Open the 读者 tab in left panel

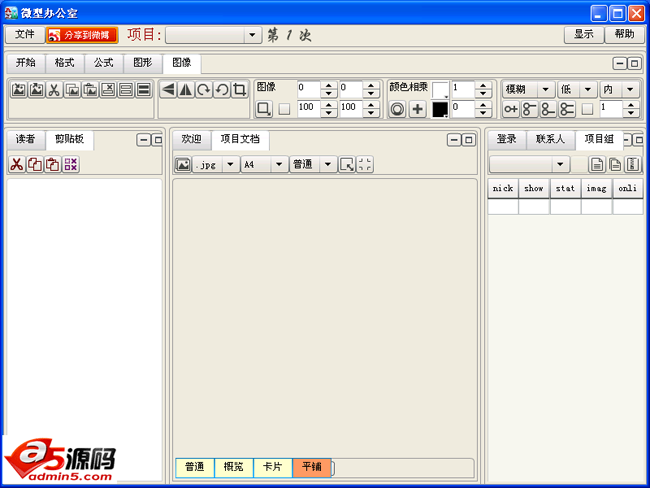coord(26,139)
